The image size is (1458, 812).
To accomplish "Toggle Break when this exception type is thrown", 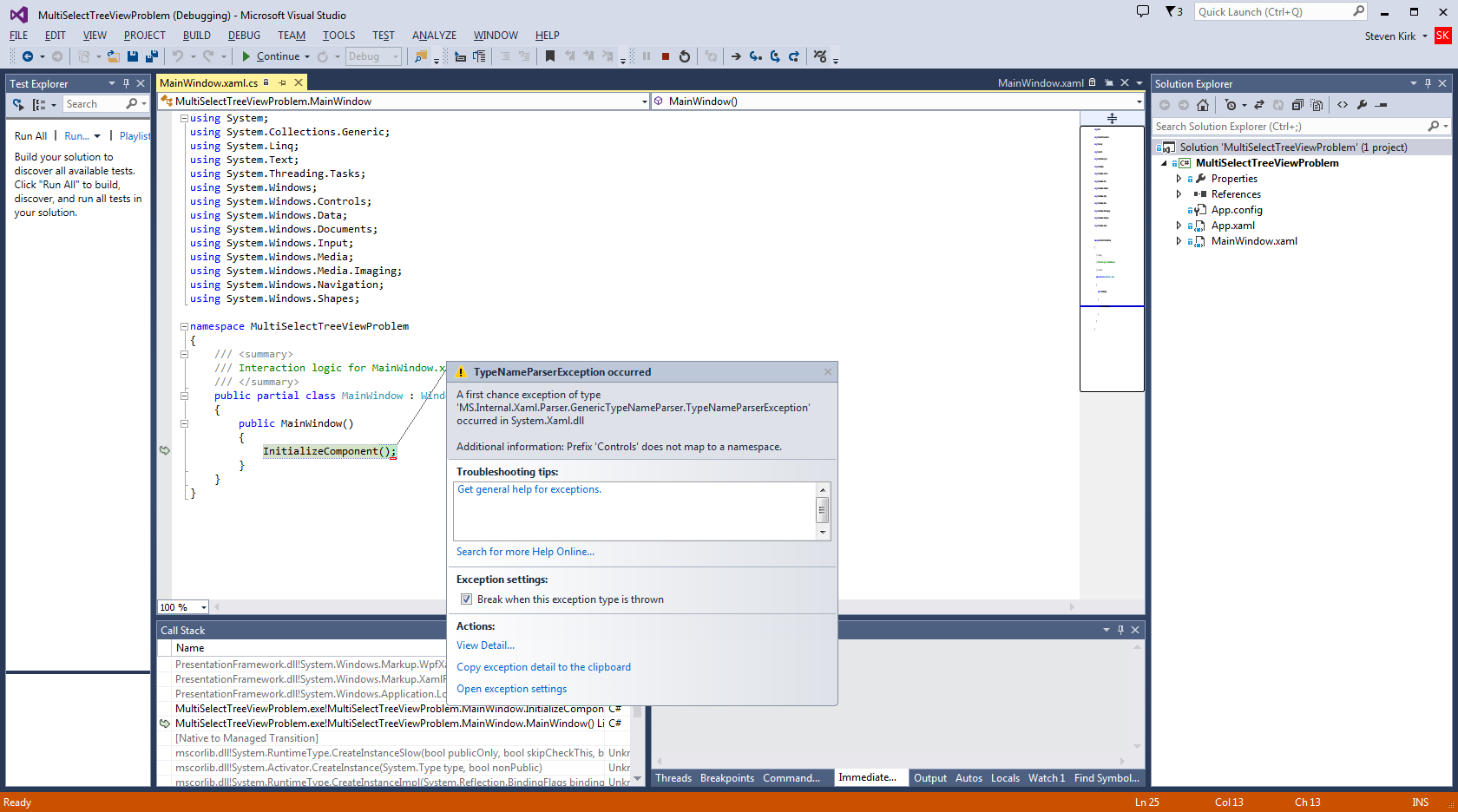I will click(x=467, y=599).
